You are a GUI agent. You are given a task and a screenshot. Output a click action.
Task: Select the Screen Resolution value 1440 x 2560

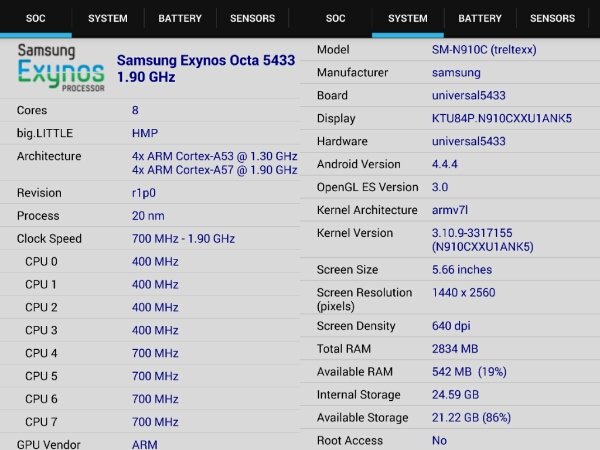click(463, 293)
